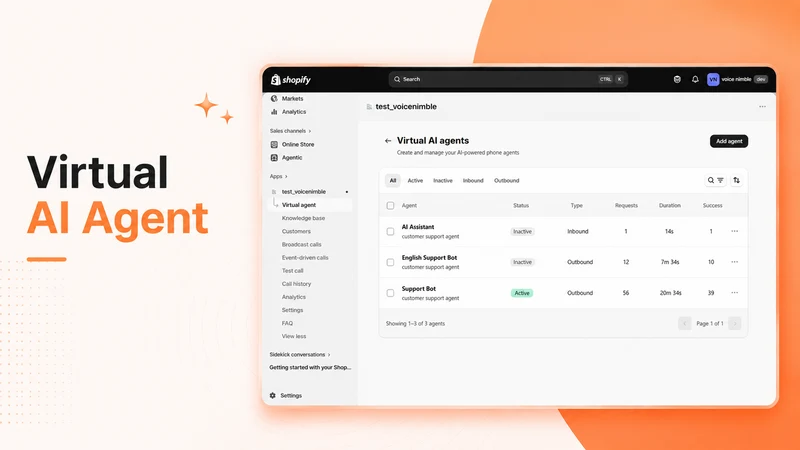Image resolution: width=800 pixels, height=450 pixels.
Task: Open Getting started with your Shop conversation
Action: 310,367
